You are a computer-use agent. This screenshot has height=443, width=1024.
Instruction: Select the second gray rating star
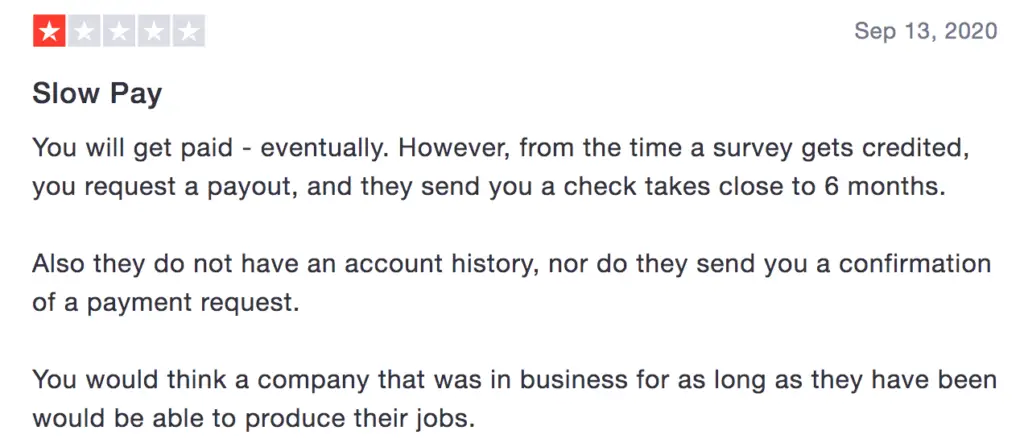click(x=84, y=31)
